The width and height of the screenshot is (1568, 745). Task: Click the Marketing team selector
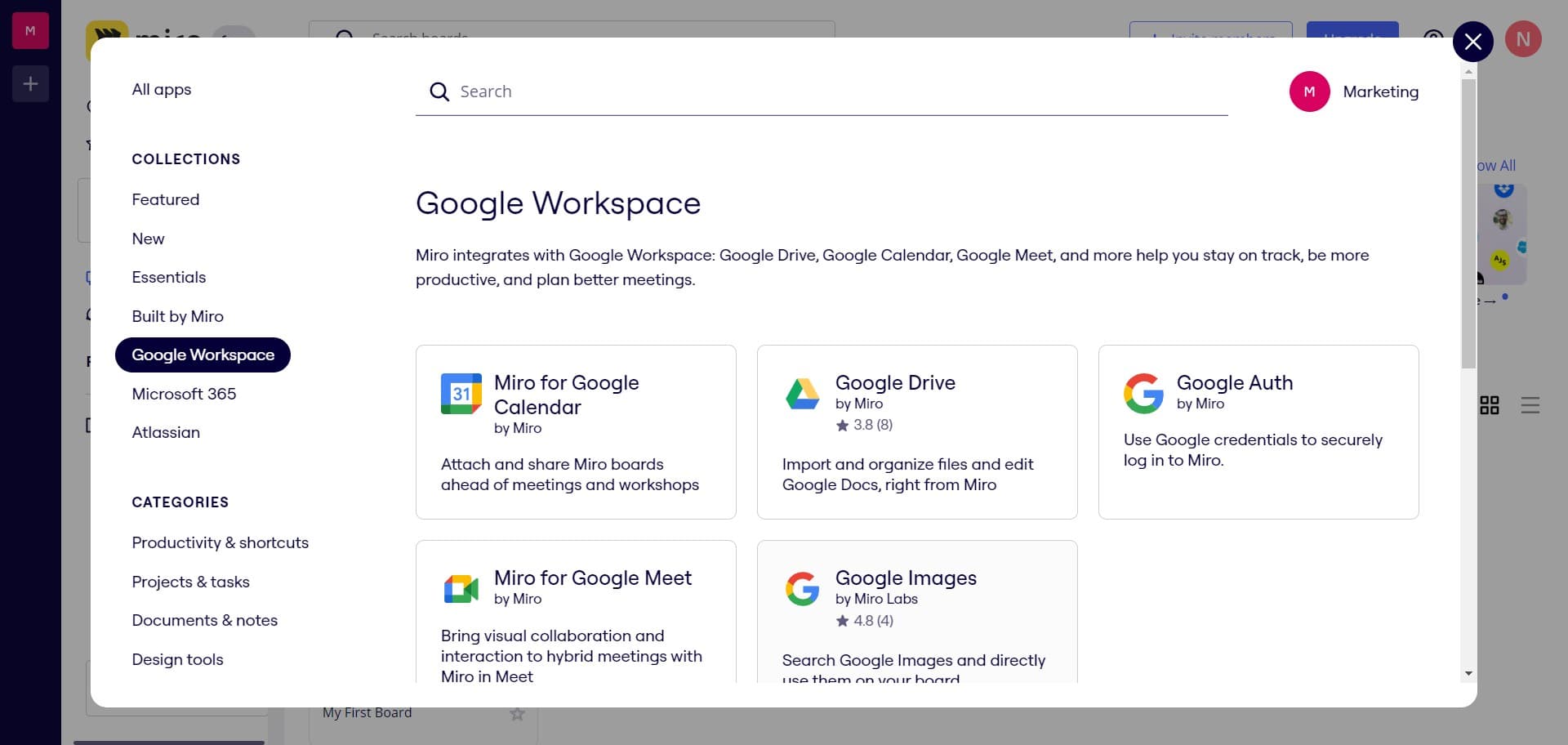coord(1354,91)
